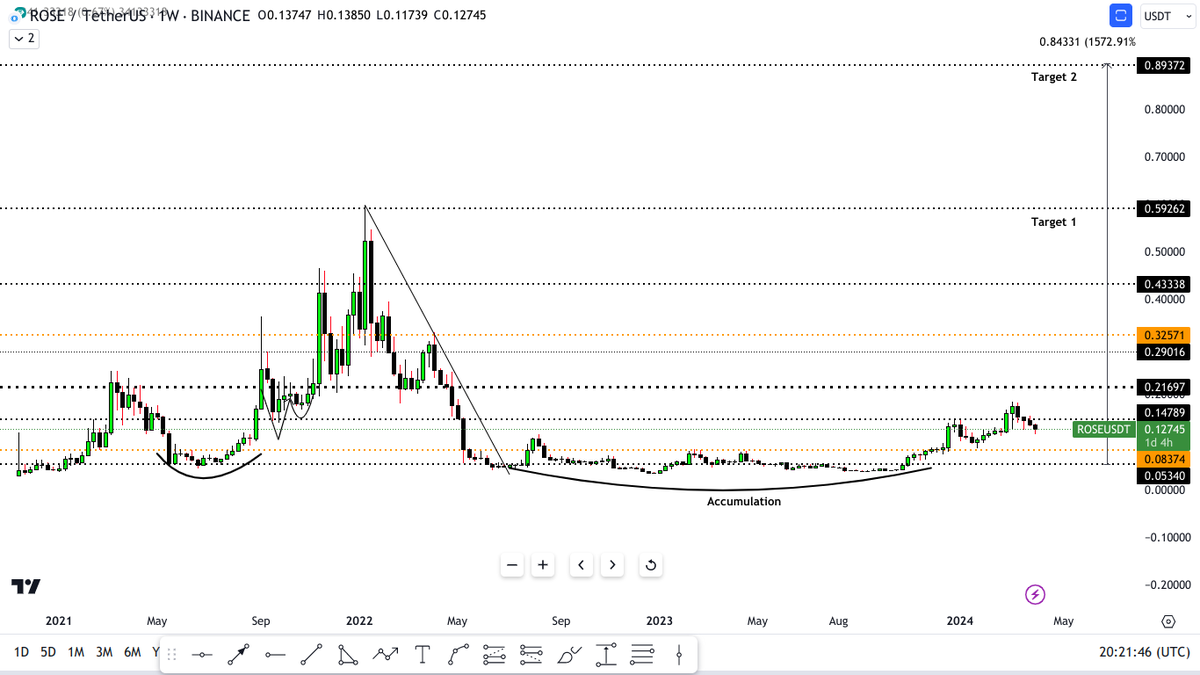The height and width of the screenshot is (675, 1200).
Task: Click the 0.84331 (1572.91% measurement label
Action: pyautogui.click(x=1088, y=42)
